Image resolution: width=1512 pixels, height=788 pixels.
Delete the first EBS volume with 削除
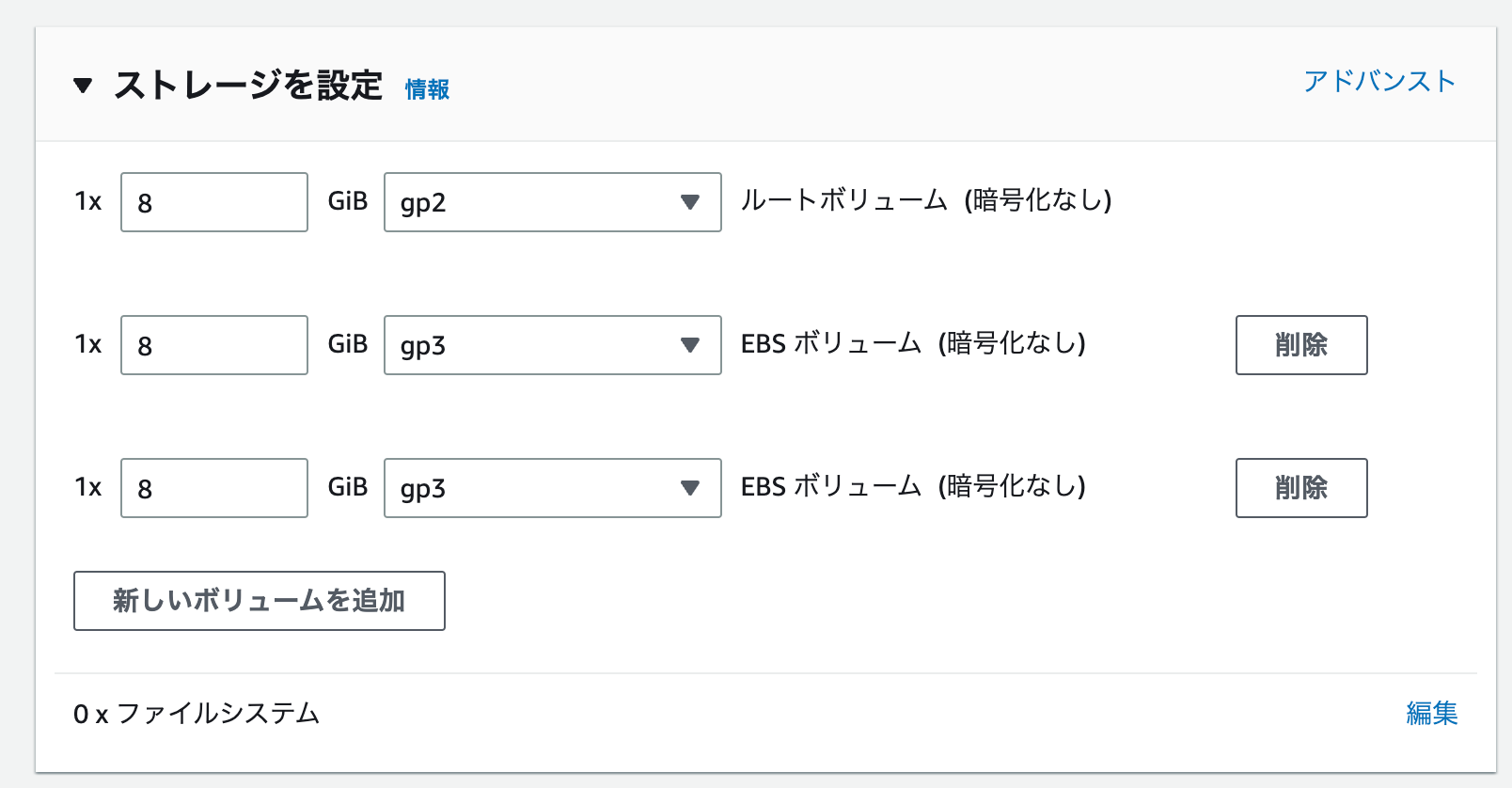1301,345
